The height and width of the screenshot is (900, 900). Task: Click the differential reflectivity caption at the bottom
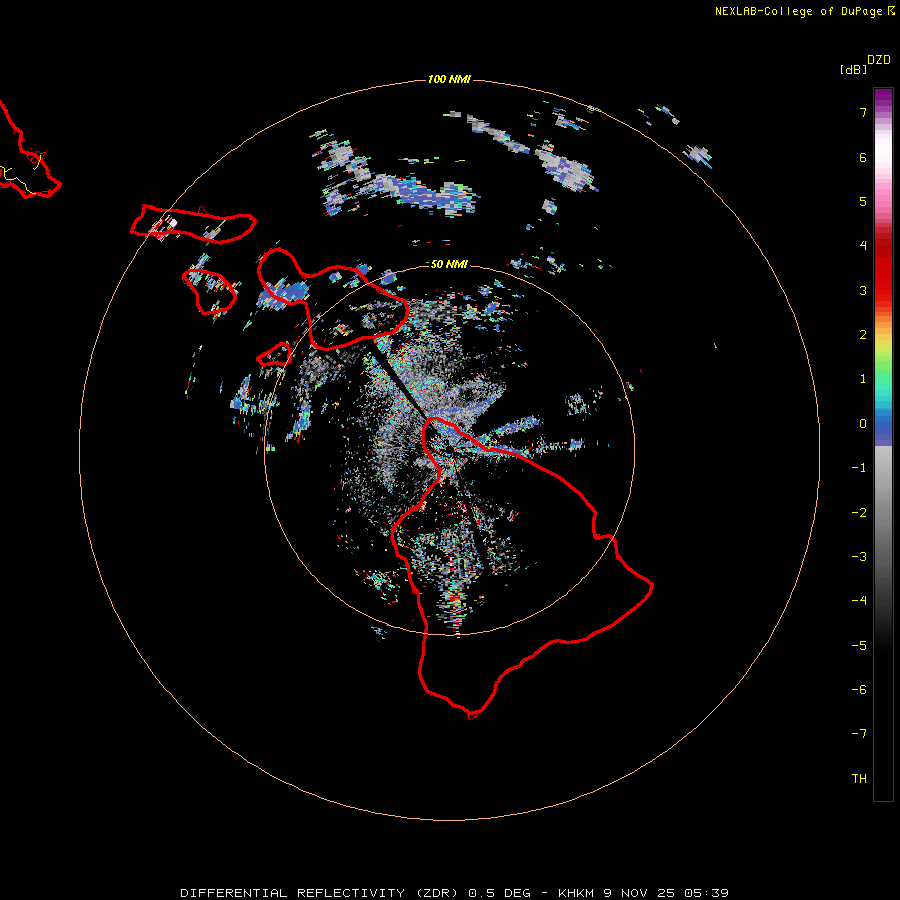[454, 893]
